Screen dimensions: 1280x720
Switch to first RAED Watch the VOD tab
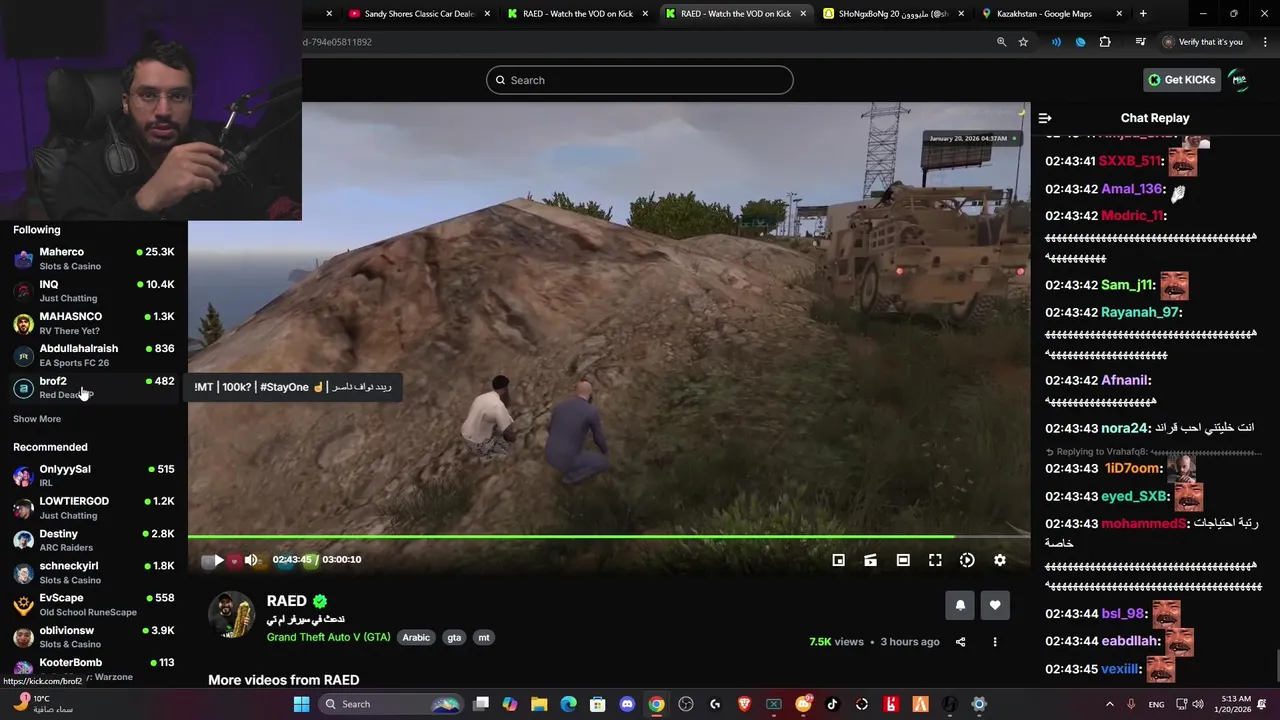(576, 14)
